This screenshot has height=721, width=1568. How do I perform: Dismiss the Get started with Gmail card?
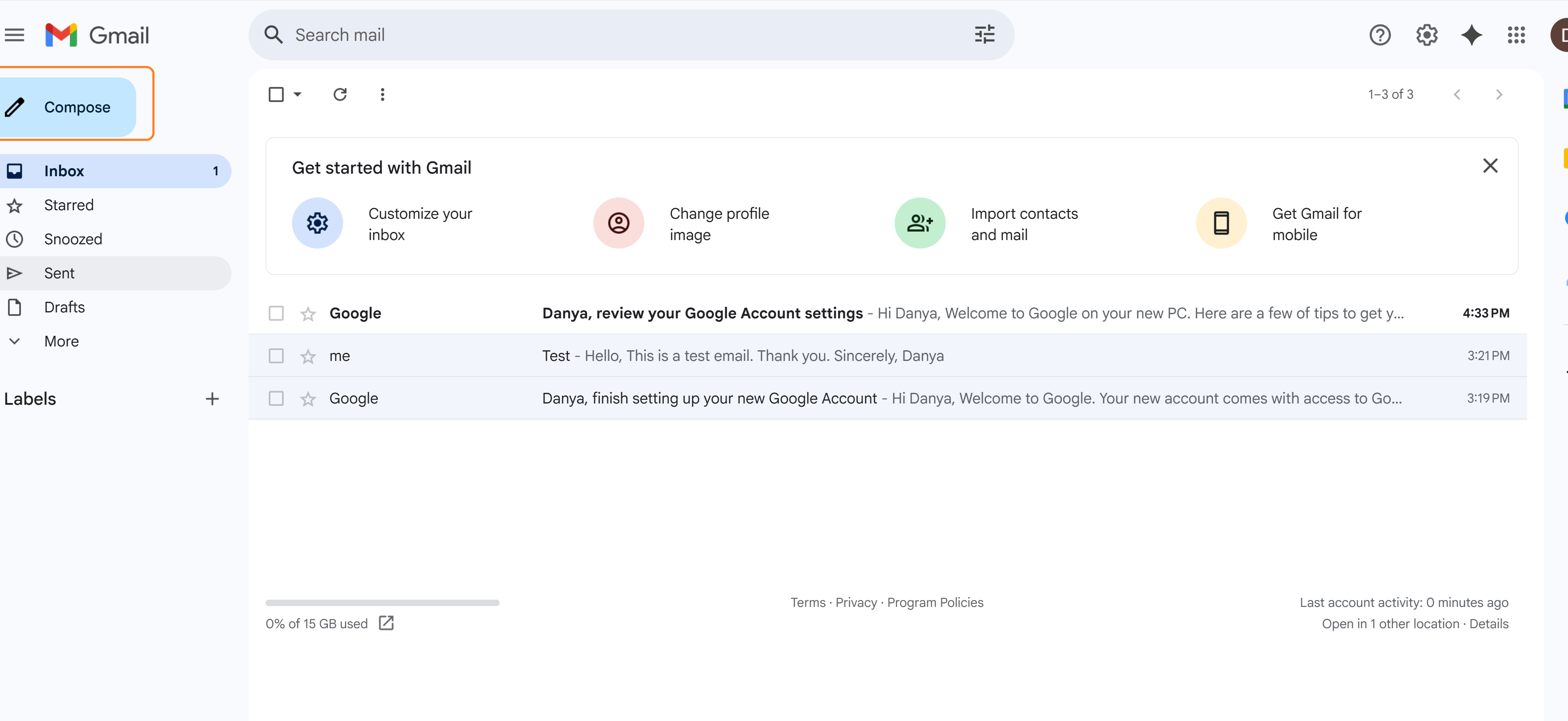tap(1490, 166)
